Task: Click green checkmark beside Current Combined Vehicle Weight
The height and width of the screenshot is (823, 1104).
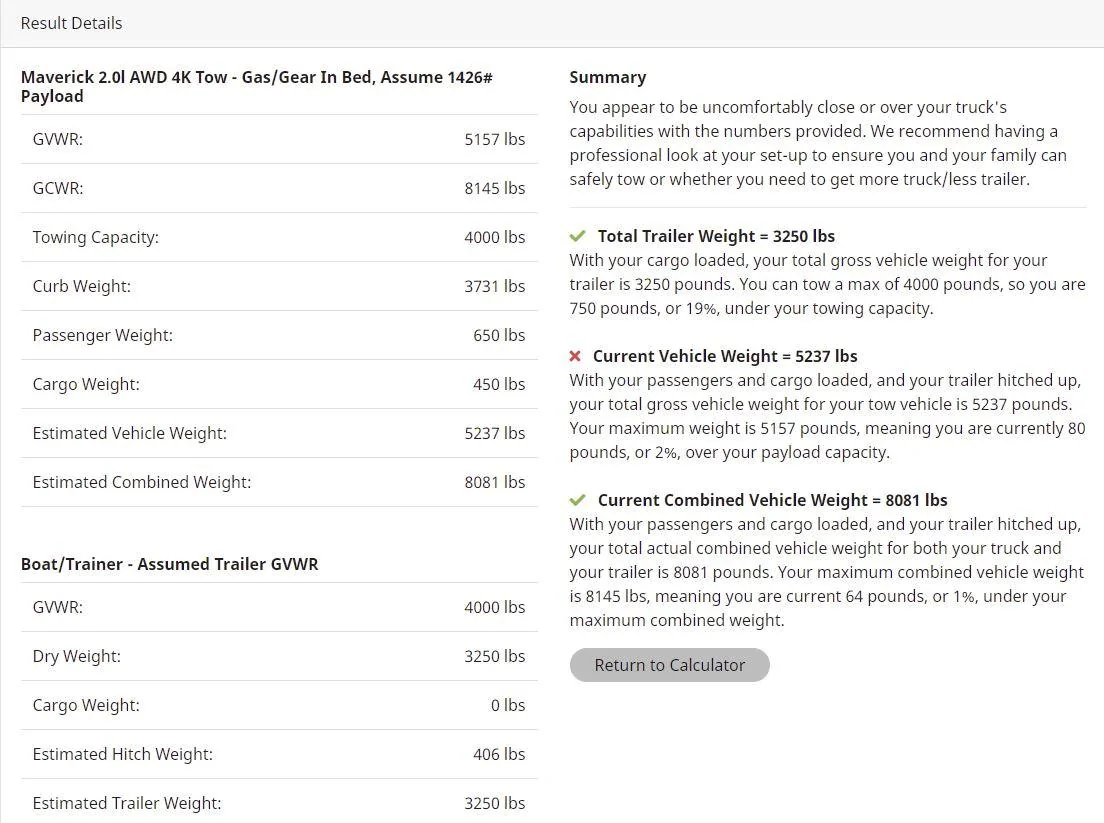Action: click(x=577, y=500)
